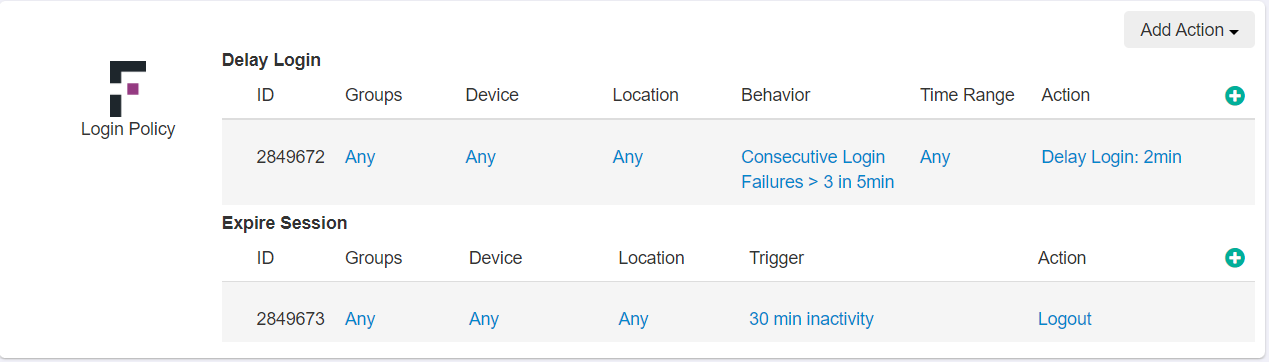The width and height of the screenshot is (1269, 362).
Task: Click the Login Policy logo icon
Action: tap(128, 86)
